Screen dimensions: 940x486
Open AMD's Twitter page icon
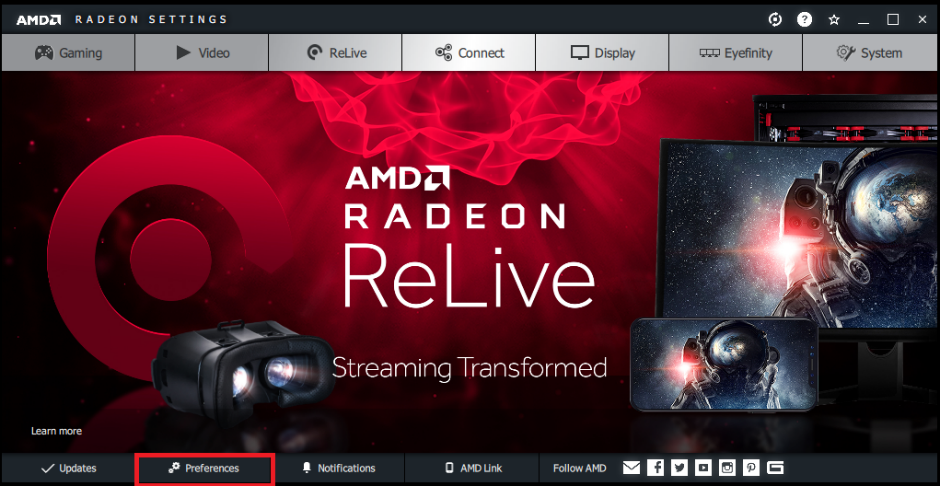tap(679, 467)
